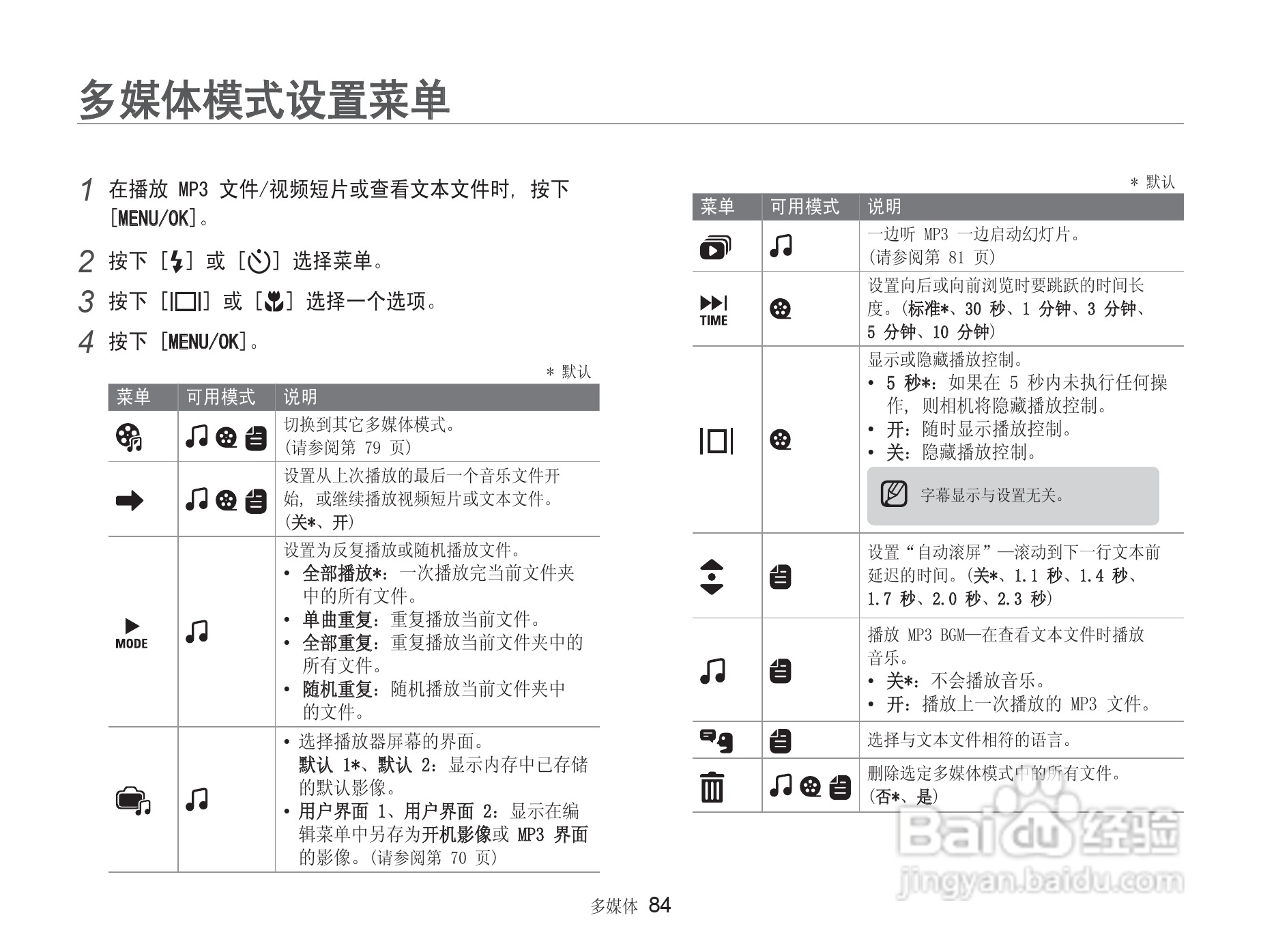This screenshot has width=1261, height=952.
Task: Click the MP3 skin camera-with-note icon
Action: point(132,800)
